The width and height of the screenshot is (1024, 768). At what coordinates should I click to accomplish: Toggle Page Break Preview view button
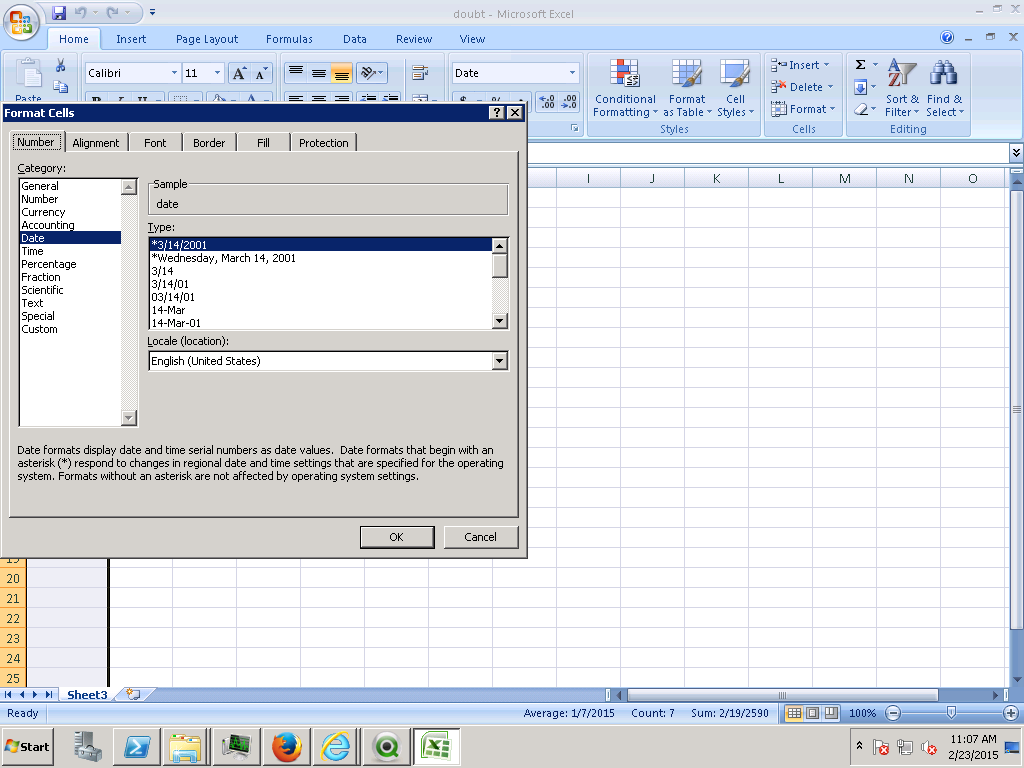tap(830, 713)
